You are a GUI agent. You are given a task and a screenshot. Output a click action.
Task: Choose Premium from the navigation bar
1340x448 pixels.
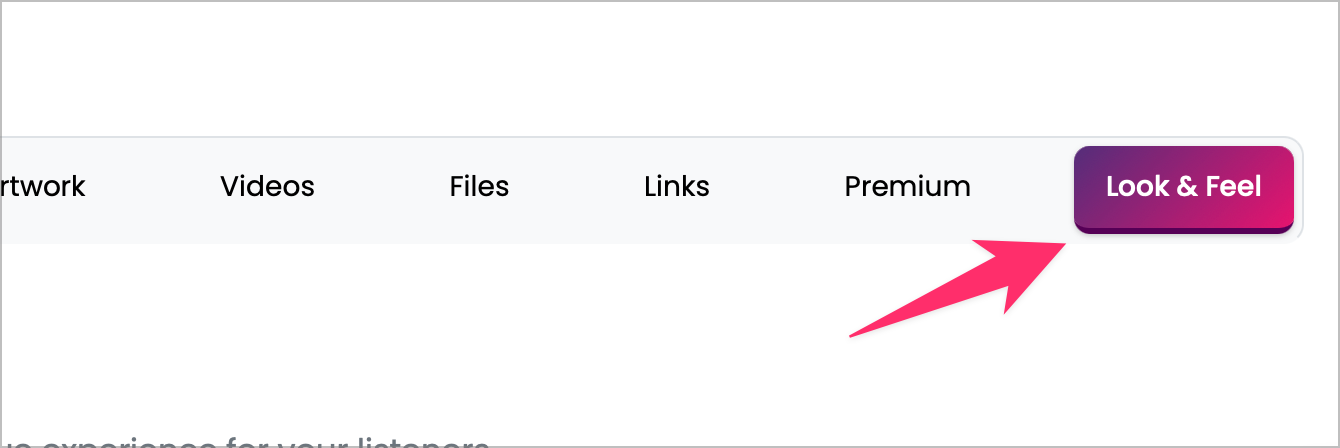[x=907, y=187]
